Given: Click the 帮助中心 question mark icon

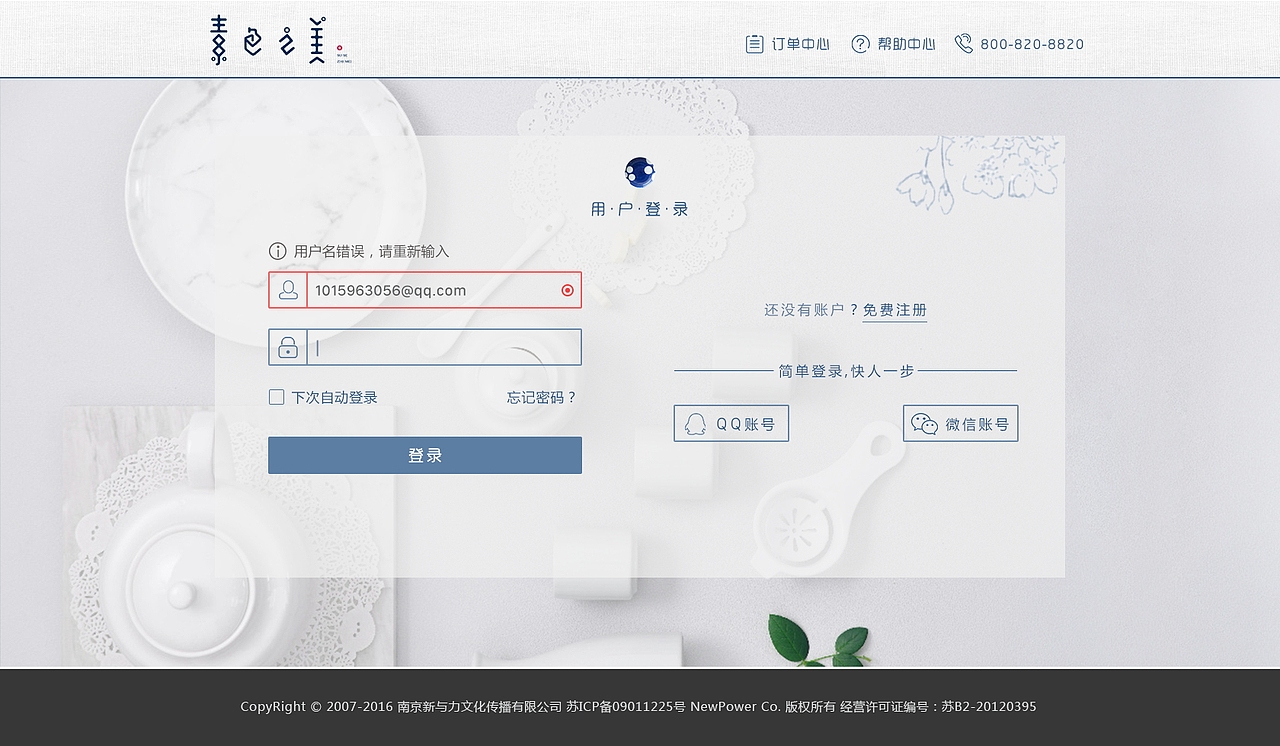Looking at the screenshot, I should (859, 43).
